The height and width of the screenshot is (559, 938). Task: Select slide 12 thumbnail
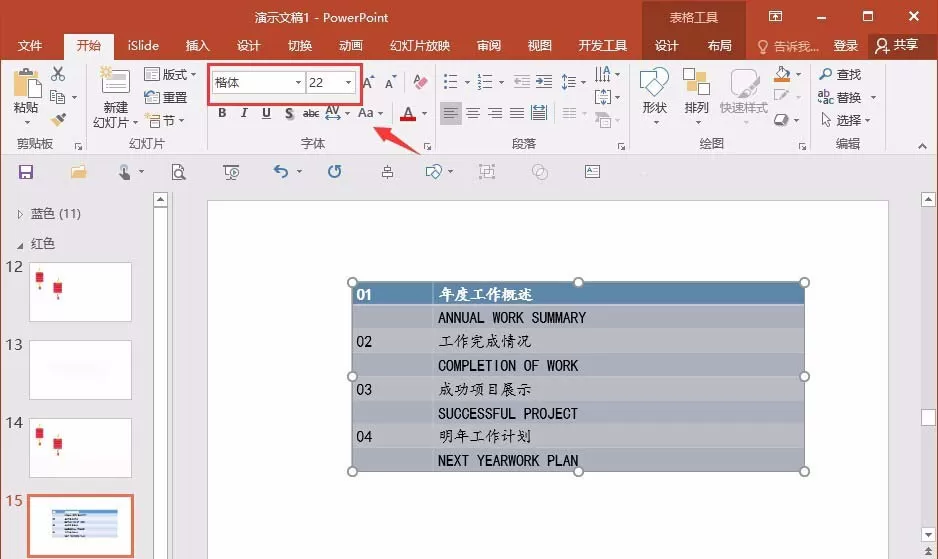[80, 291]
